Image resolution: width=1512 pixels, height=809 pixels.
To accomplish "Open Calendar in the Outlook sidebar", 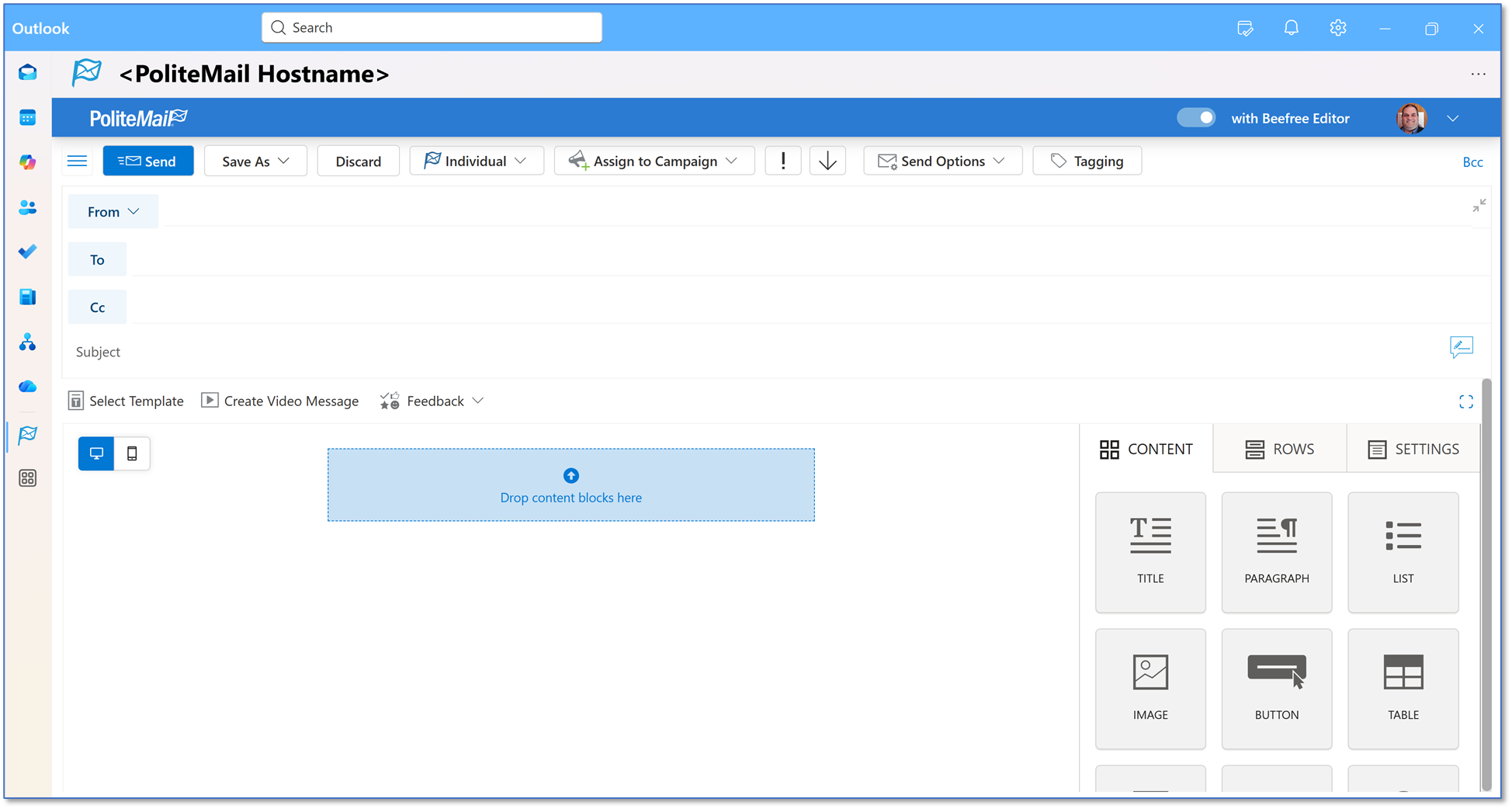I will (28, 117).
